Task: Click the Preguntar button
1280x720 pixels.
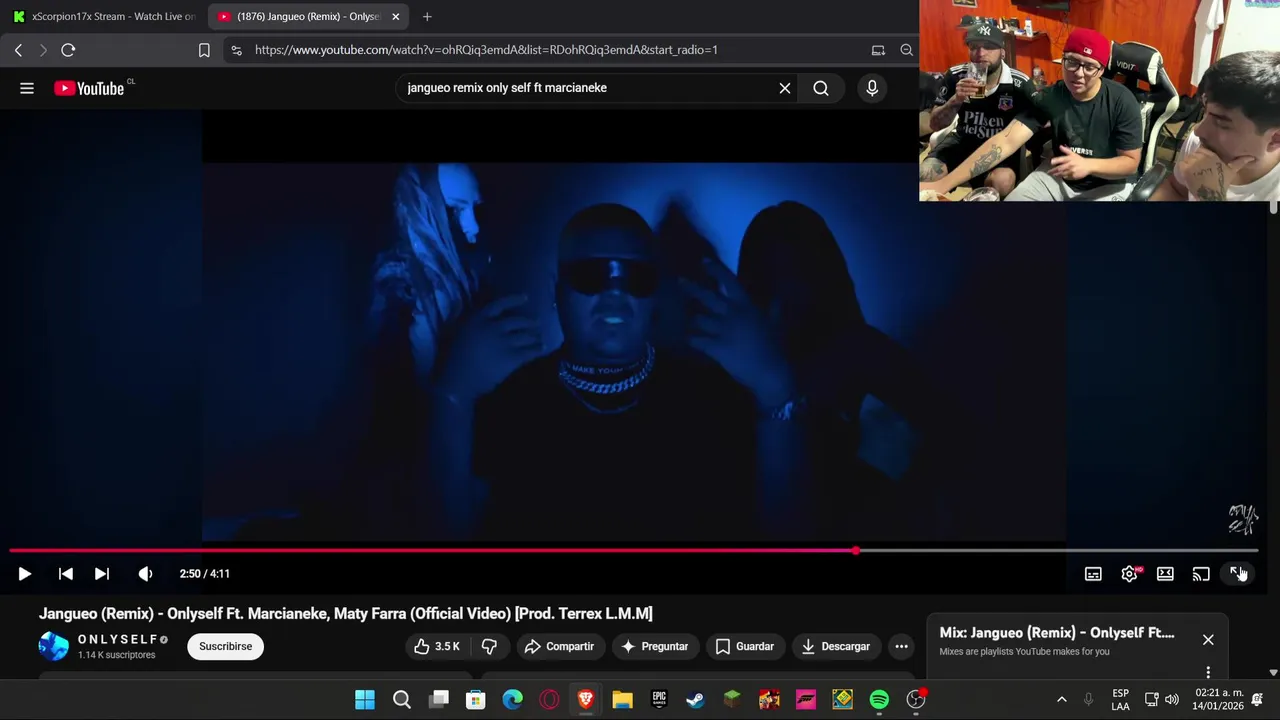Action: click(654, 646)
